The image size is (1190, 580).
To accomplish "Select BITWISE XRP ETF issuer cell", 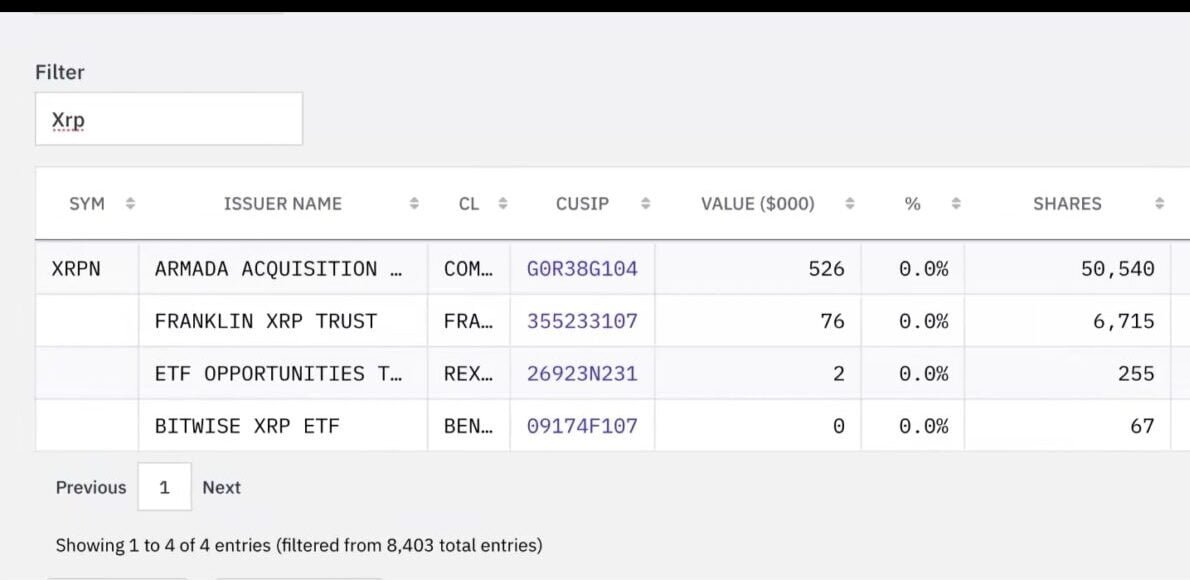I will [x=283, y=426].
